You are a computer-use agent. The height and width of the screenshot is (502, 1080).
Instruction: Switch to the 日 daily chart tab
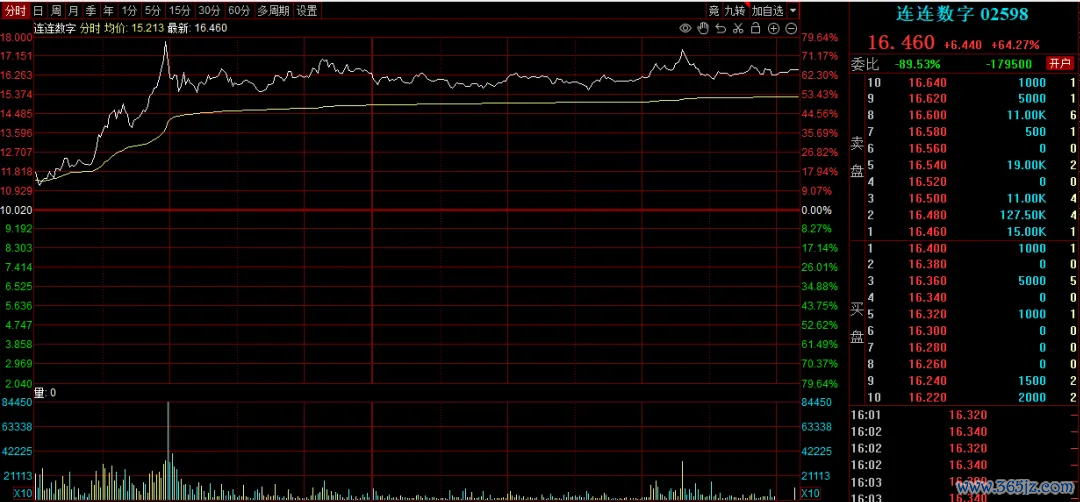38,10
